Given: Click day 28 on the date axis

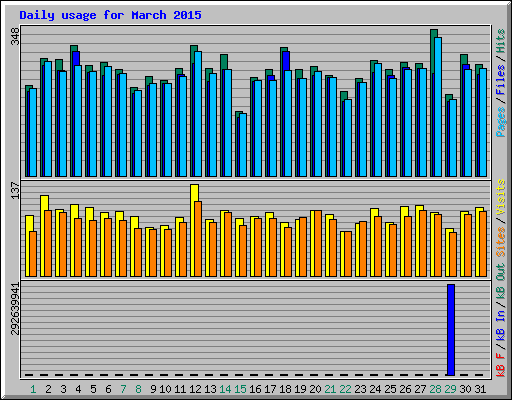Looking at the screenshot, I should coord(435,389).
